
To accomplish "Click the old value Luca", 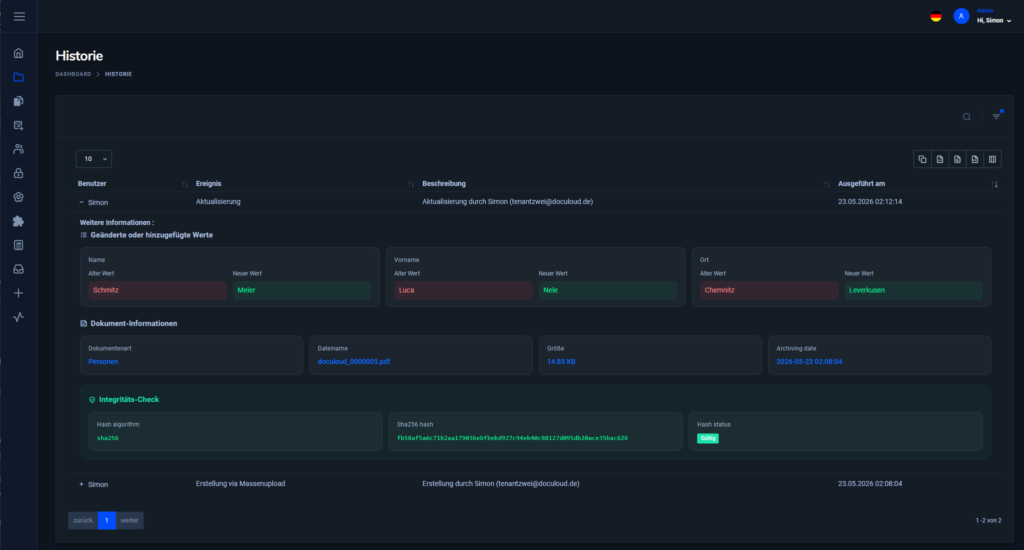I will click(463, 290).
